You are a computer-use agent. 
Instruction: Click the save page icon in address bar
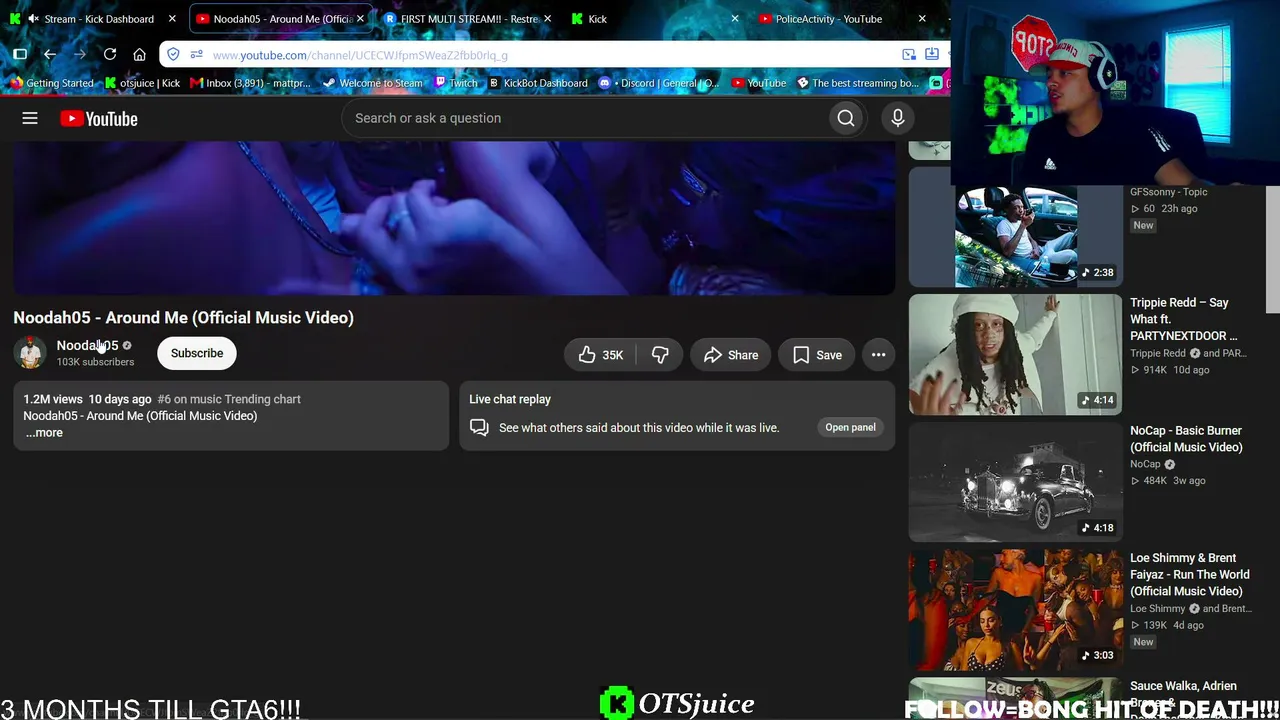click(x=932, y=54)
